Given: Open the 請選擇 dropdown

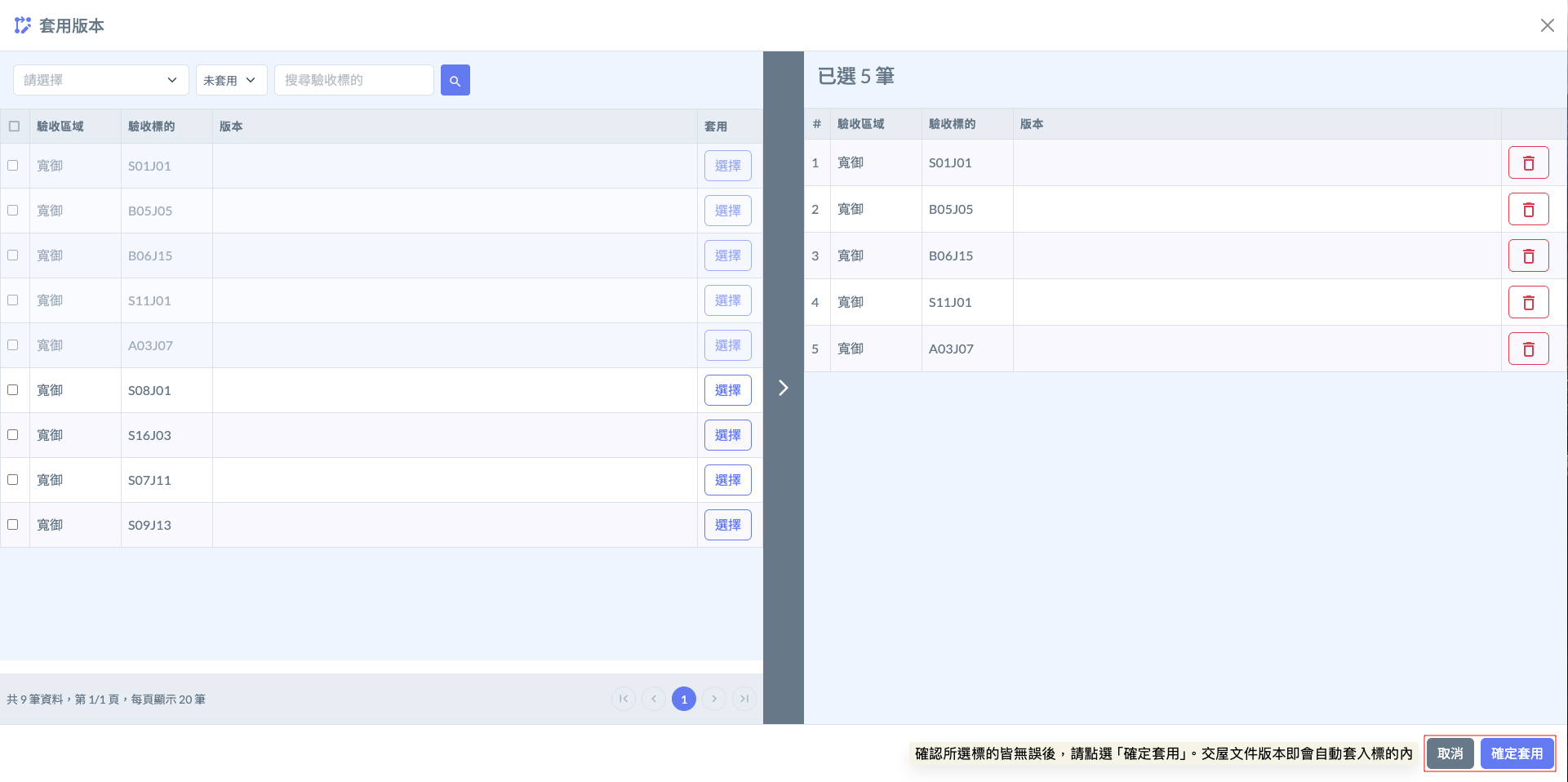Looking at the screenshot, I should pyautogui.click(x=101, y=80).
